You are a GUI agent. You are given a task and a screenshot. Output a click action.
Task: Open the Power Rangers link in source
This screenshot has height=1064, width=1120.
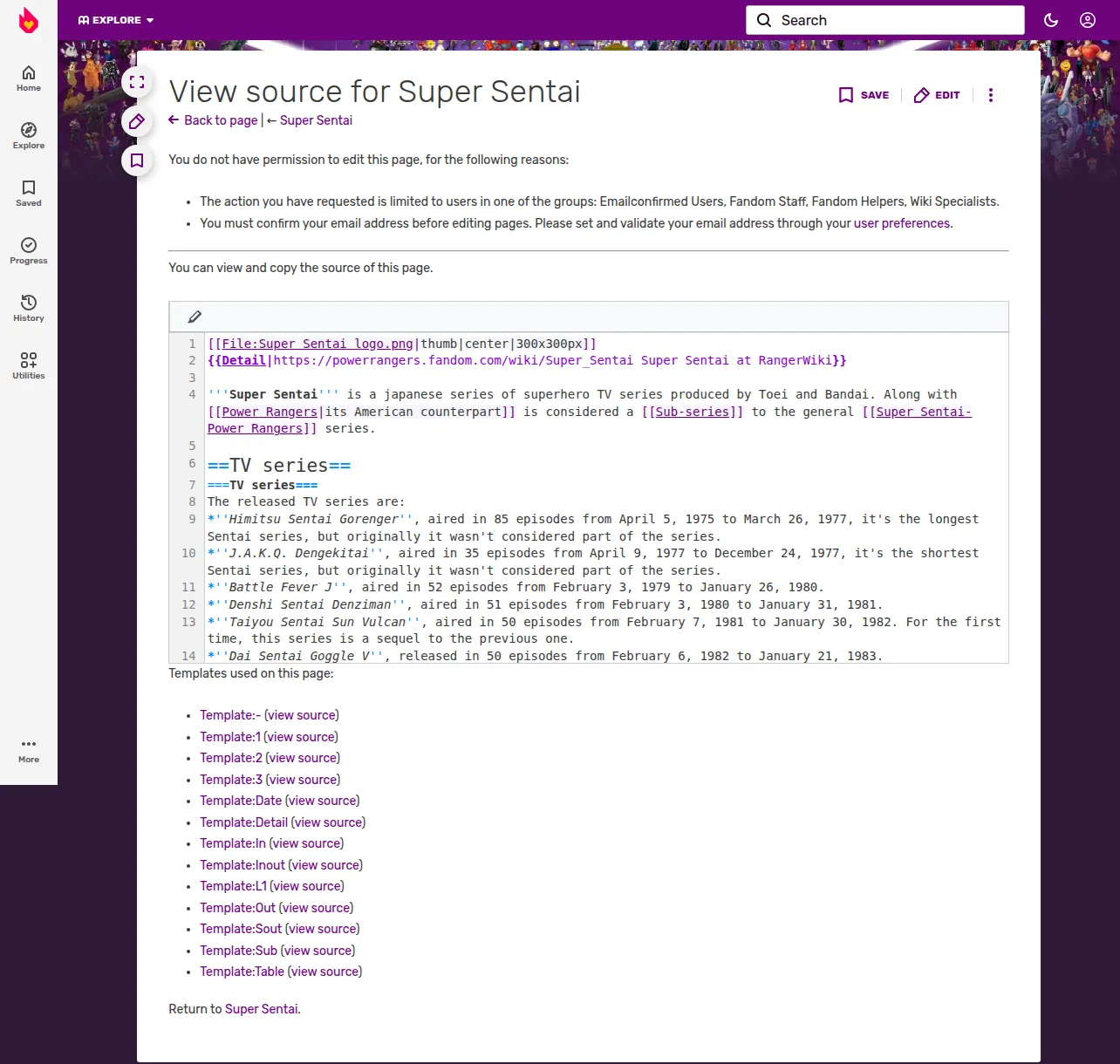point(270,412)
